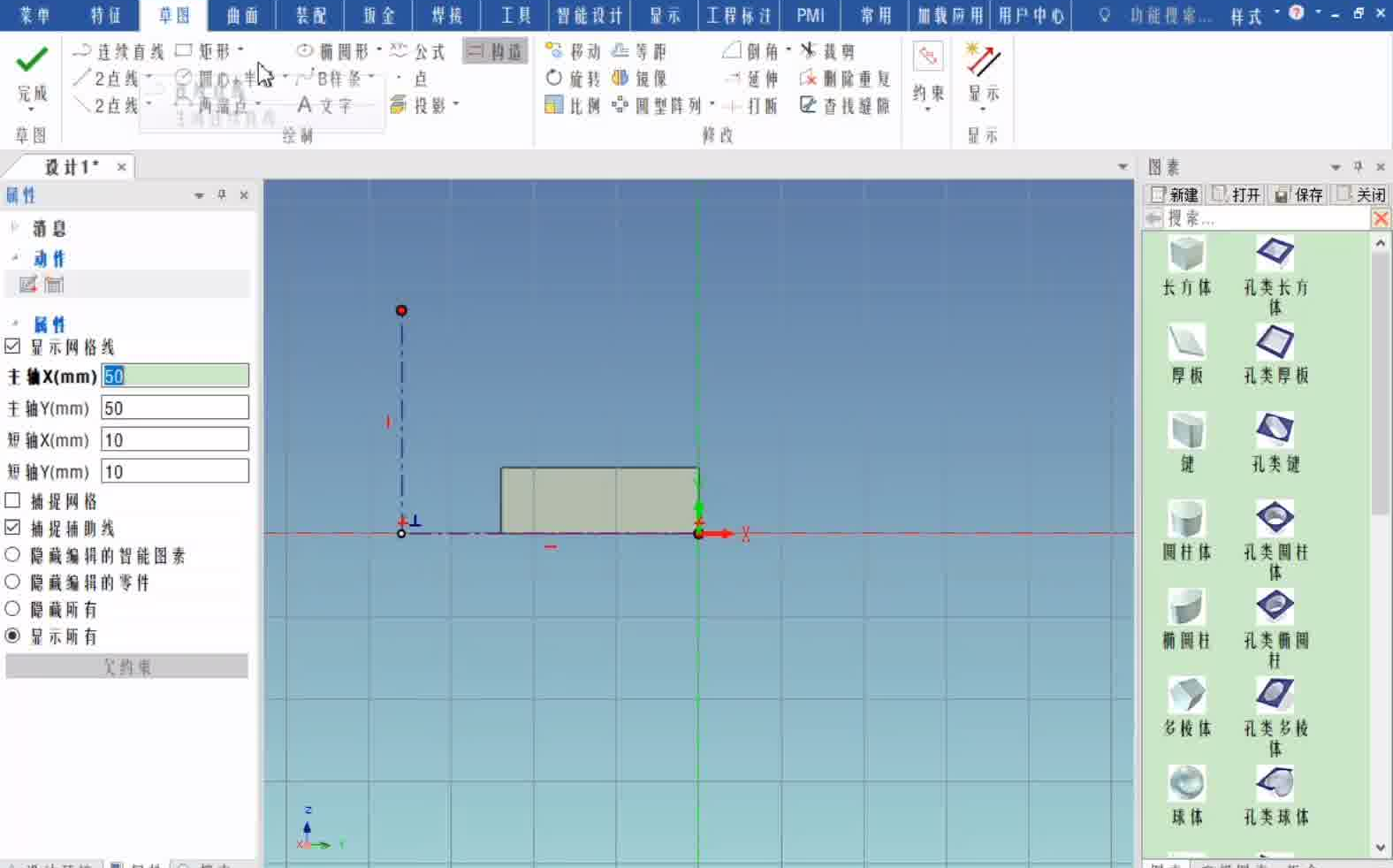Screen dimensions: 1393x868
Task: Open the B样条 spline dropdown arrow
Action: [371, 77]
